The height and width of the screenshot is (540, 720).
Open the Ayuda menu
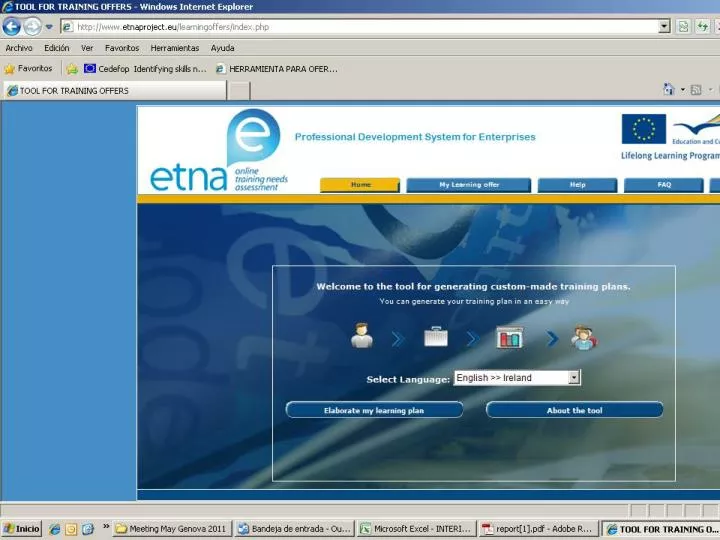(222, 48)
